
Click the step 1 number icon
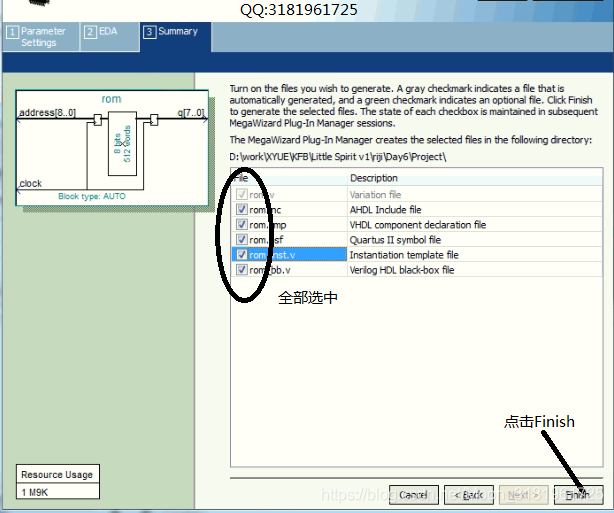[x=12, y=32]
